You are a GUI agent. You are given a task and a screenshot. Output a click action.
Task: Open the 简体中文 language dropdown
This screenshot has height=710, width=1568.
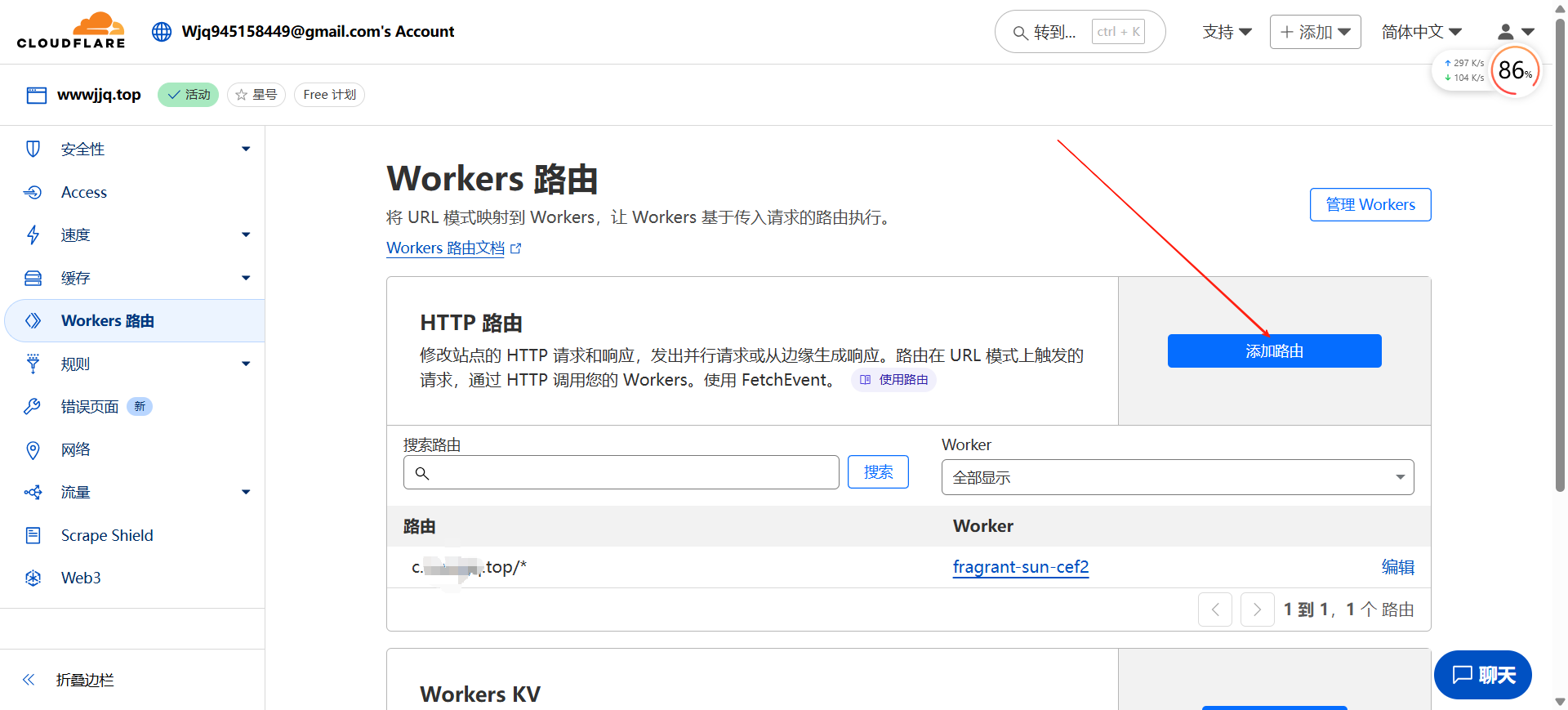(1422, 32)
